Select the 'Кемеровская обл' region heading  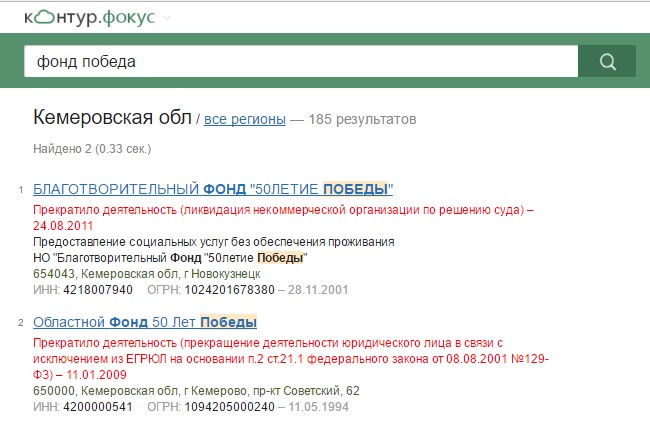pyautogui.click(x=112, y=117)
